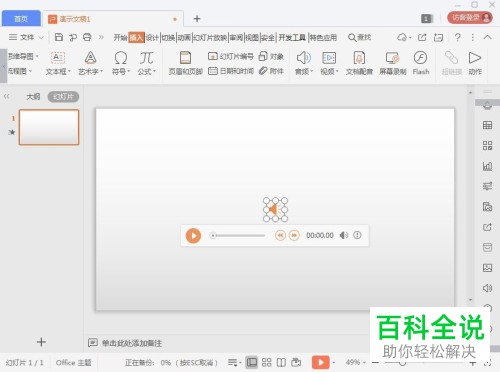Switch to the Home (首页) tab
500x372 pixels.
pyautogui.click(x=21, y=19)
